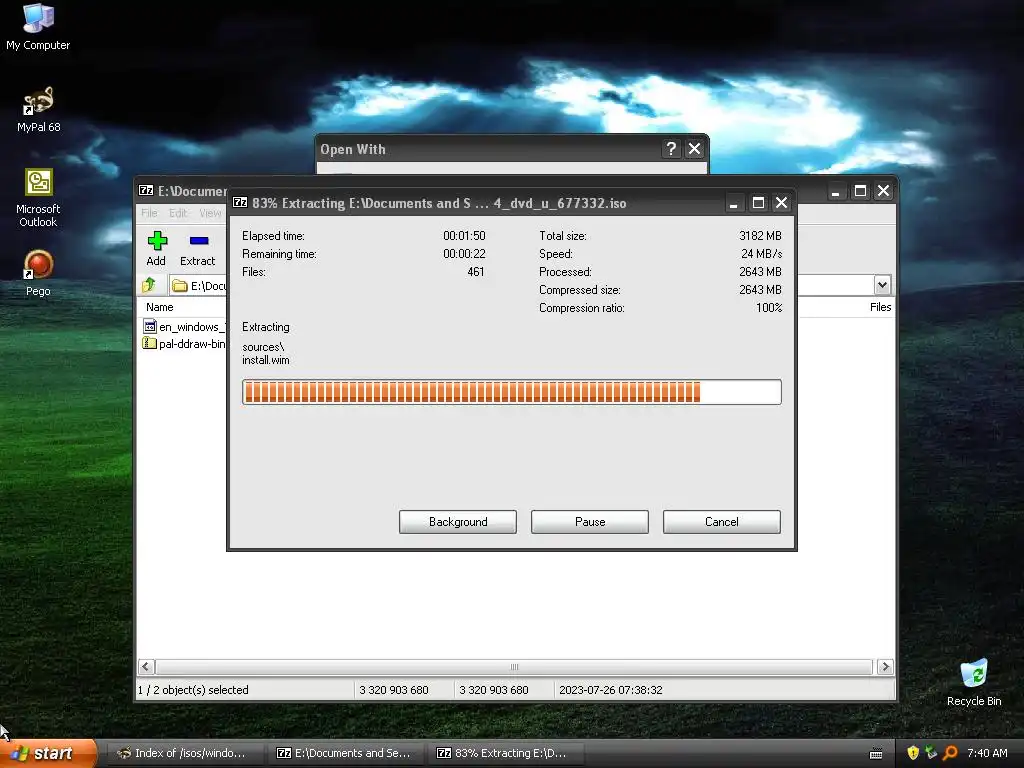The image size is (1024, 768).
Task: Click the blue Extract minus icon in 7-Zip
Action: [199, 240]
